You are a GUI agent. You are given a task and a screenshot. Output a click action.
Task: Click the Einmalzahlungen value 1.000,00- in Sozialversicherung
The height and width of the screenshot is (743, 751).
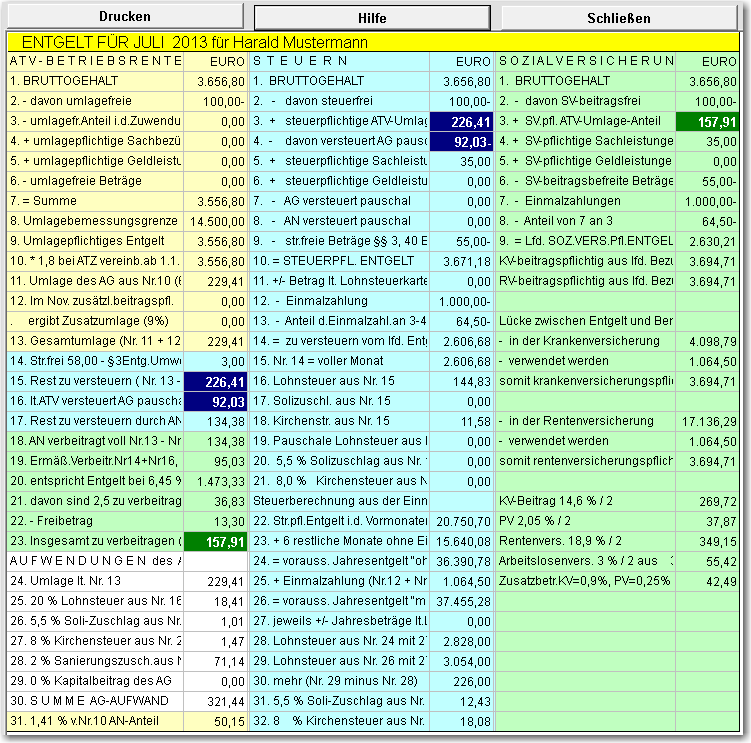[x=707, y=201]
